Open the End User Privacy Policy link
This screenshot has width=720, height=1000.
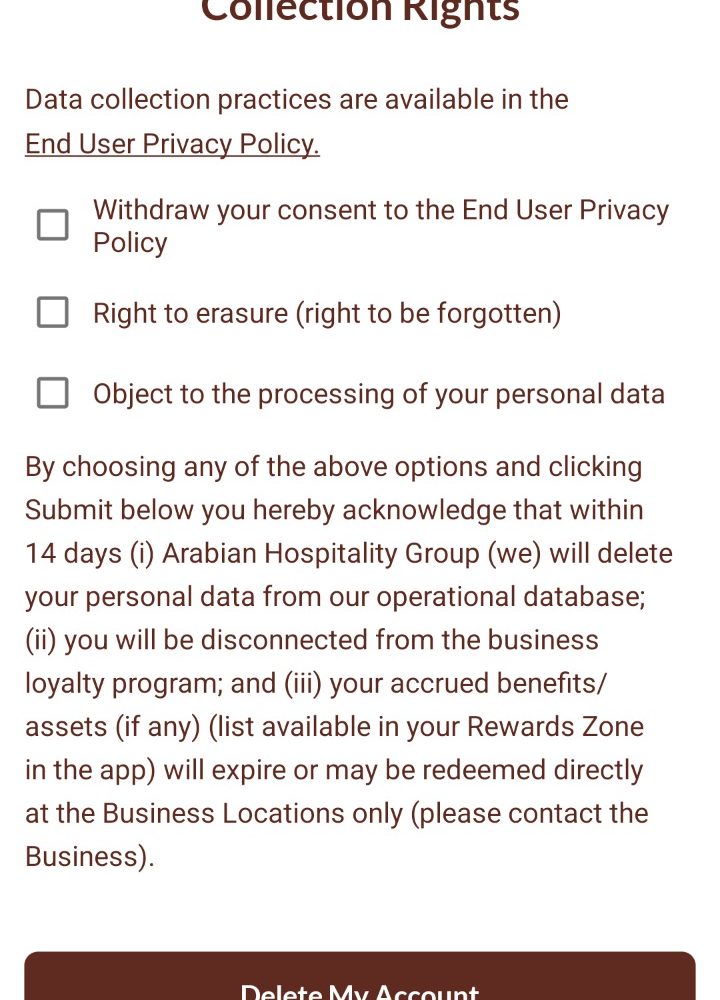point(172,144)
